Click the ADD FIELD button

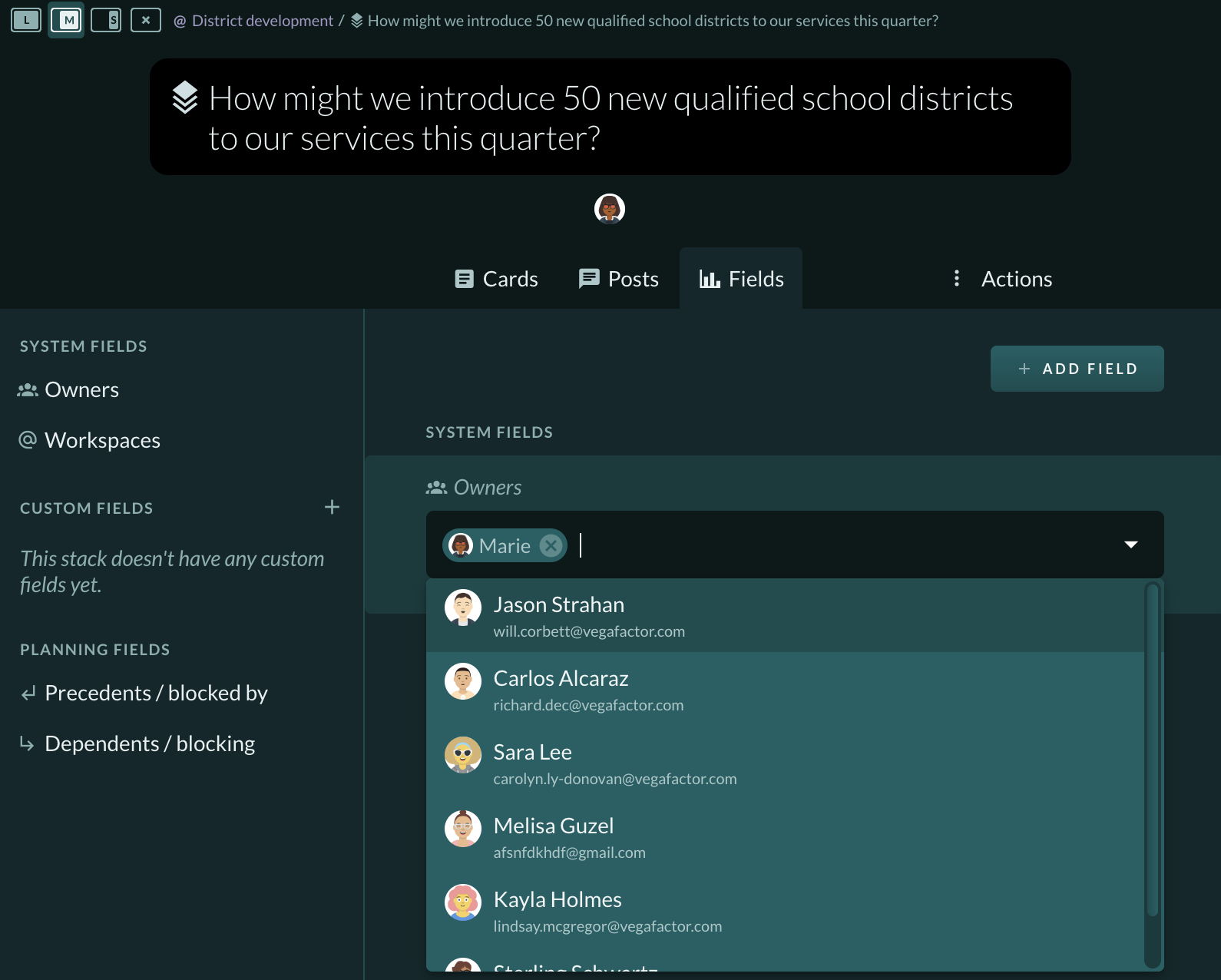[x=1077, y=369]
